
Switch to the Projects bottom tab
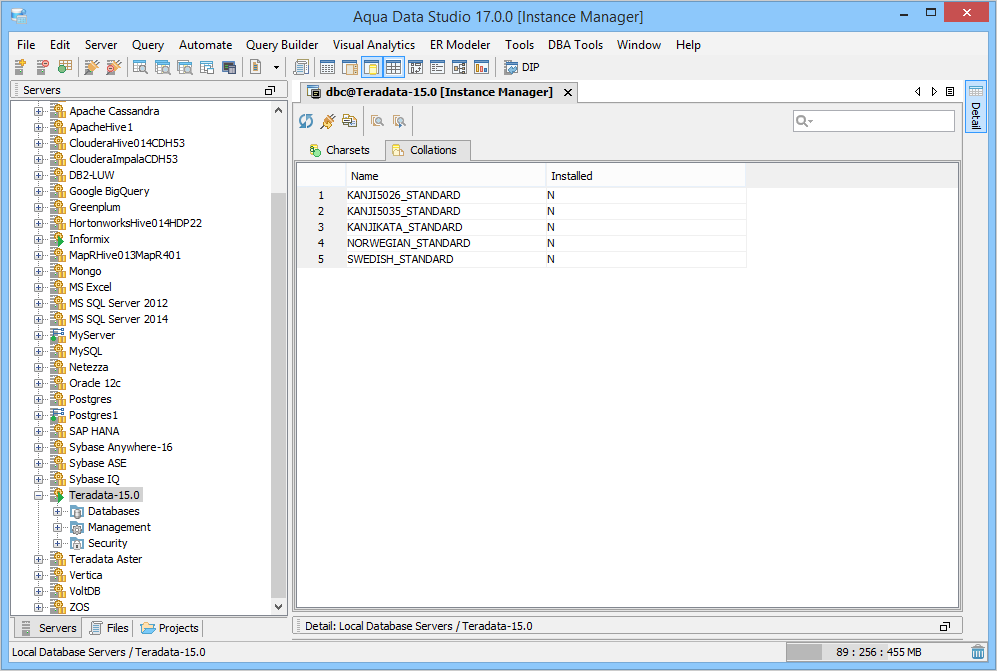pos(170,628)
